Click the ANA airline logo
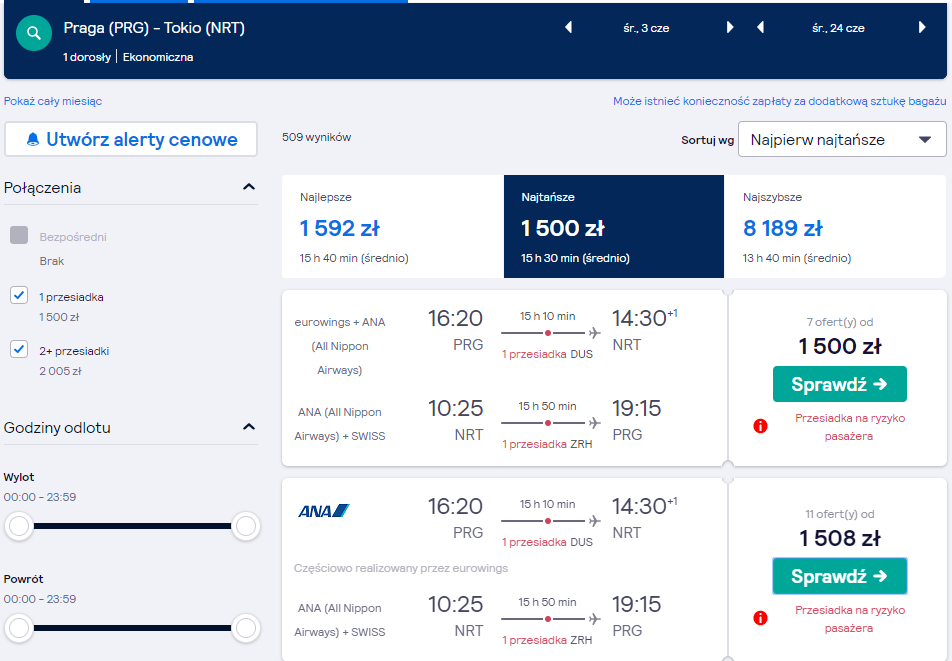The image size is (952, 661). 324,511
